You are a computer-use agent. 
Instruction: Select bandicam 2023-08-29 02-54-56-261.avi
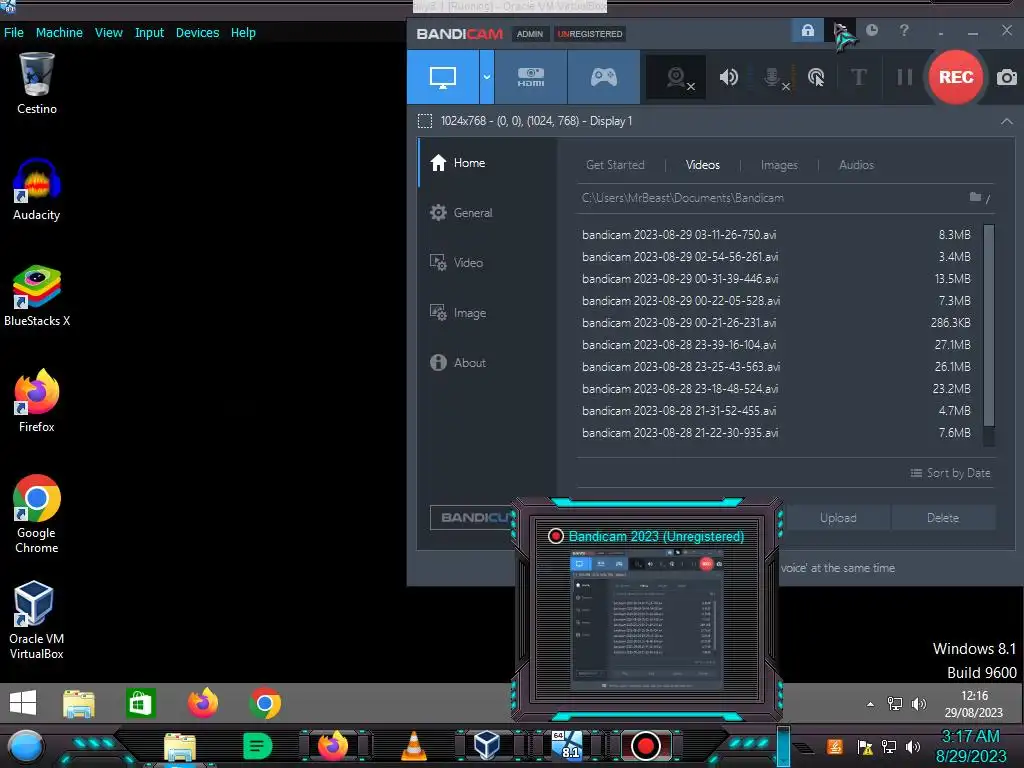coord(776,257)
